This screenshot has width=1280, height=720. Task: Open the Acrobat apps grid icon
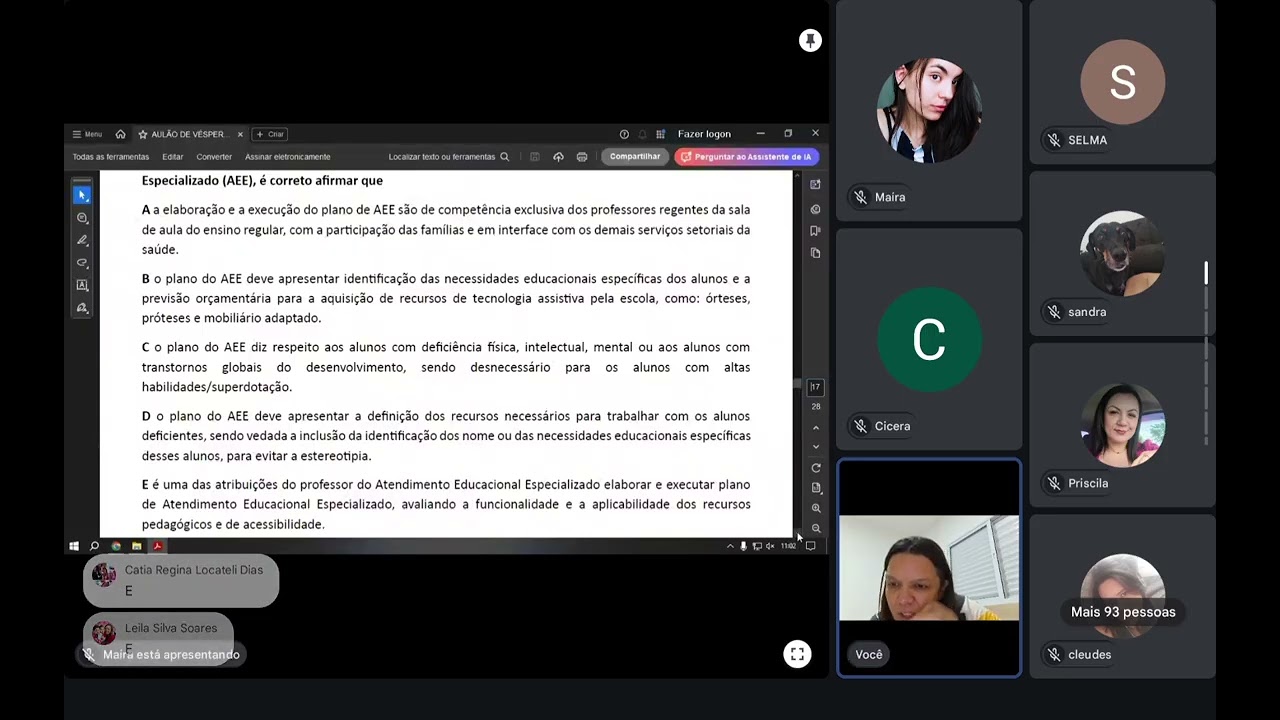coord(660,134)
